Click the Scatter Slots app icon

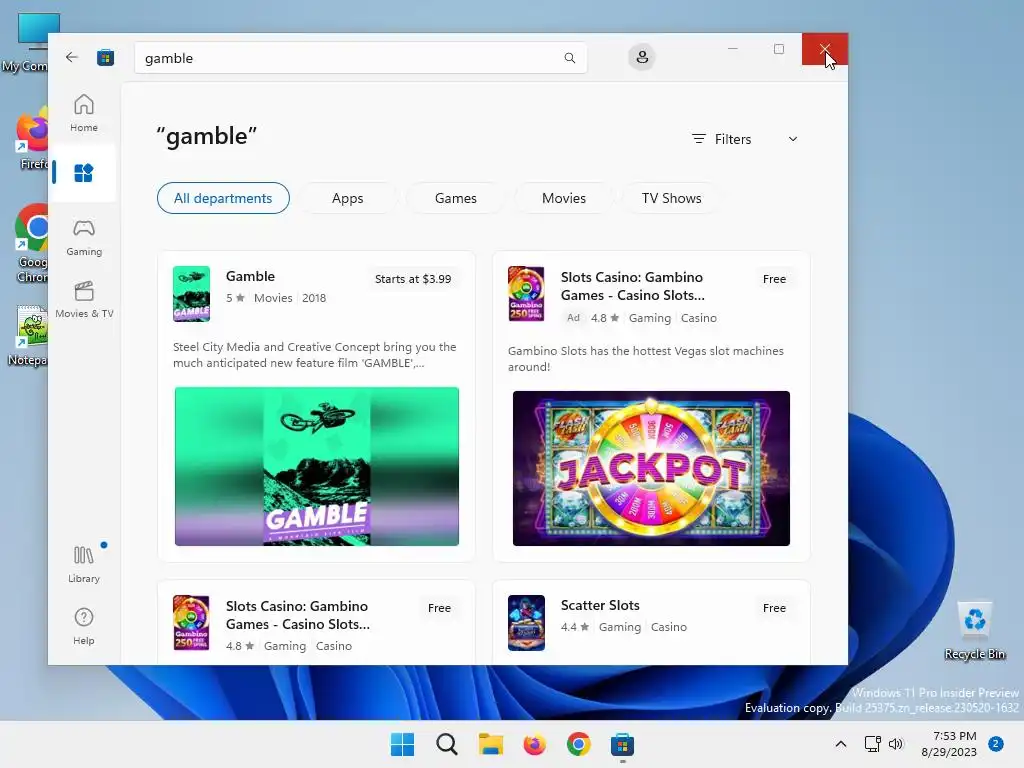[x=526, y=622]
